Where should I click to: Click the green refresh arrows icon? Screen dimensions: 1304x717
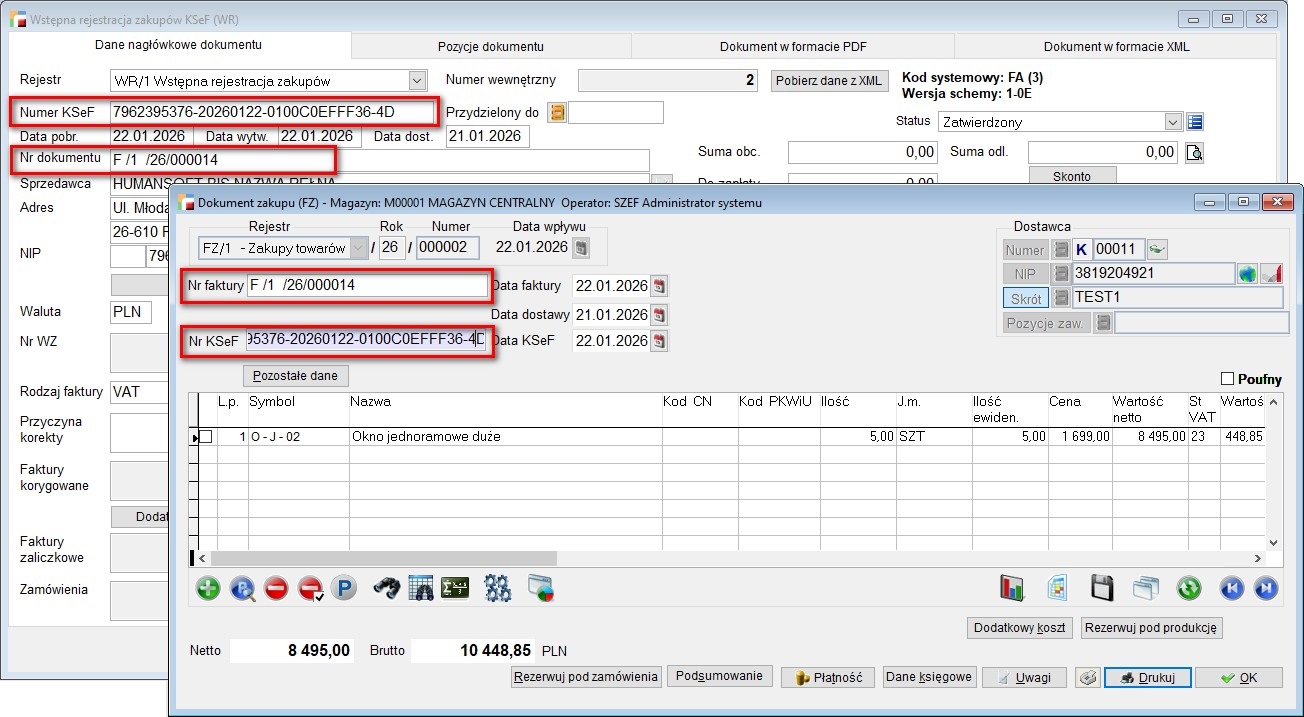[1188, 588]
